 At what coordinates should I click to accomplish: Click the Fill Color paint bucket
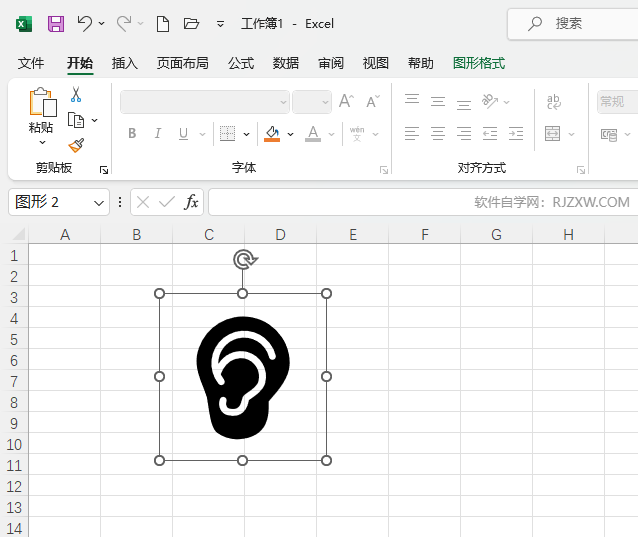click(x=272, y=133)
